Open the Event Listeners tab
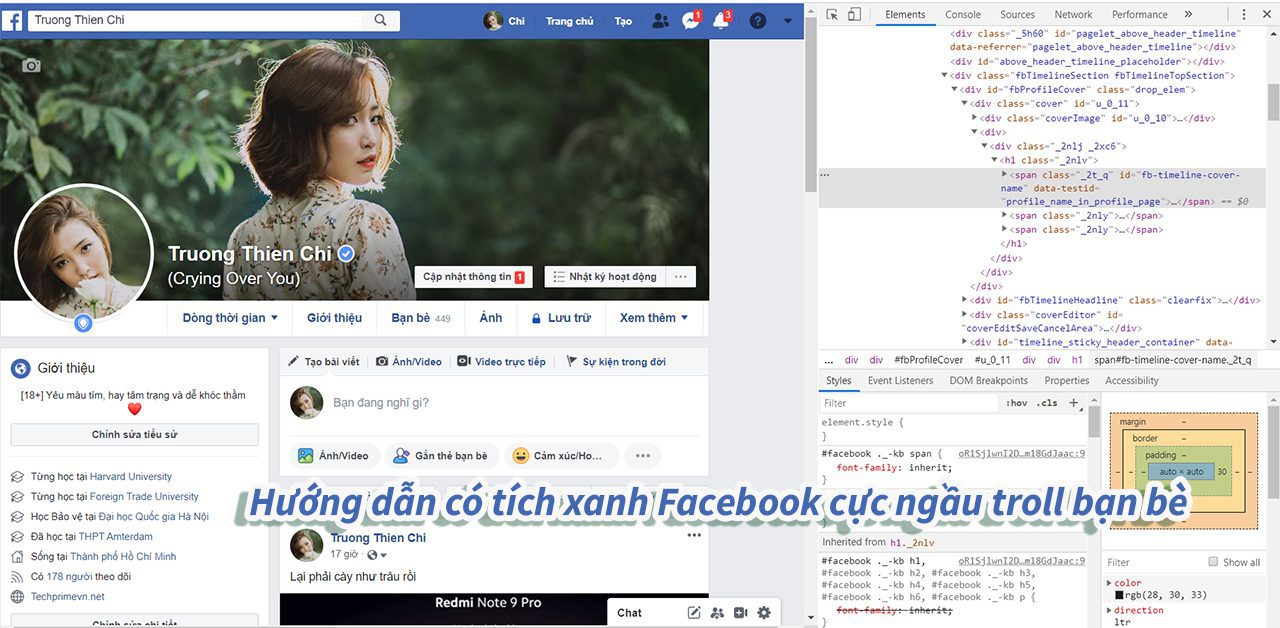This screenshot has height=628, width=1280. pyautogui.click(x=900, y=380)
